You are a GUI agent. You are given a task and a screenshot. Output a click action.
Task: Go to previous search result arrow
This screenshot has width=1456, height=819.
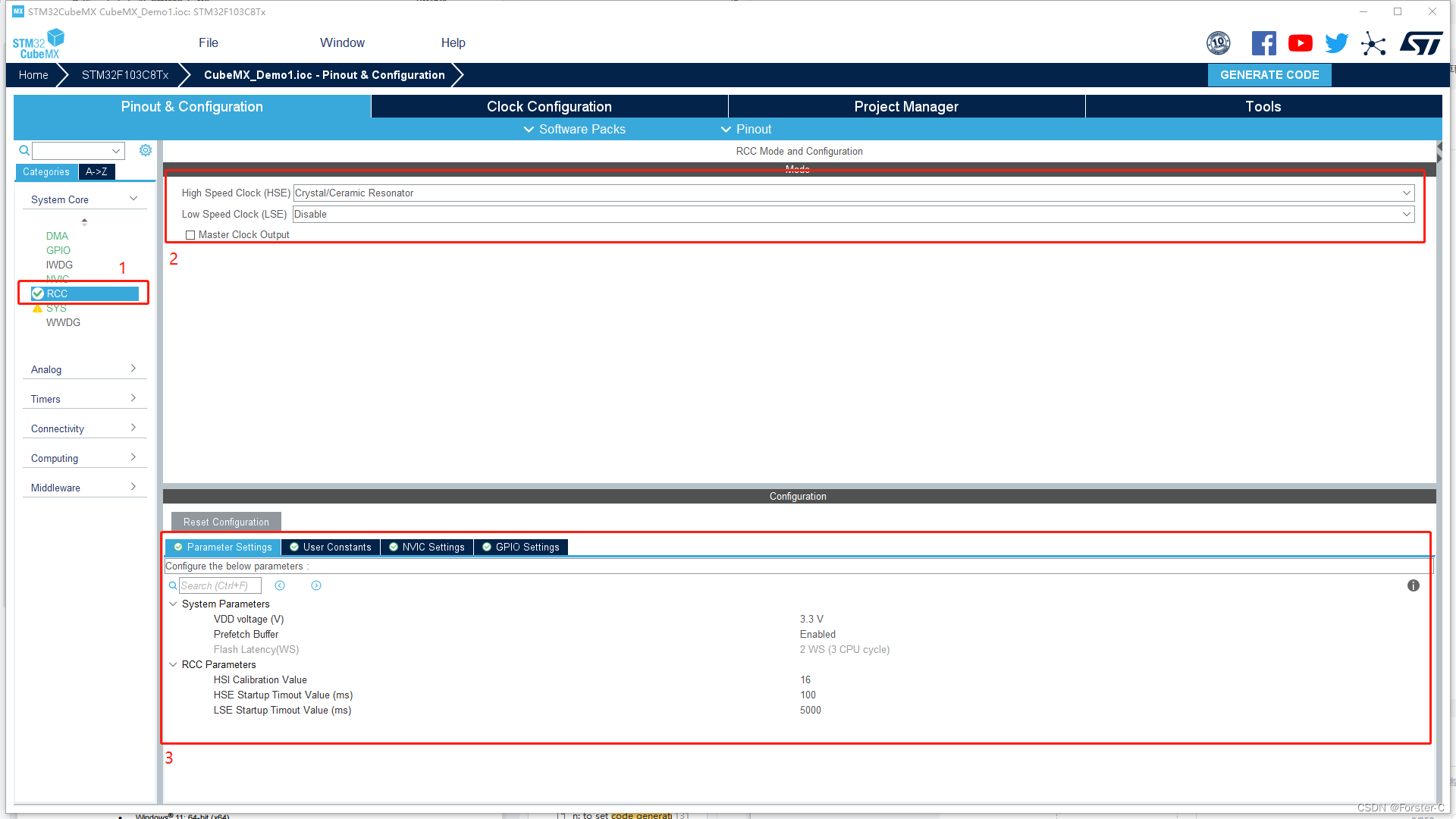click(x=280, y=585)
